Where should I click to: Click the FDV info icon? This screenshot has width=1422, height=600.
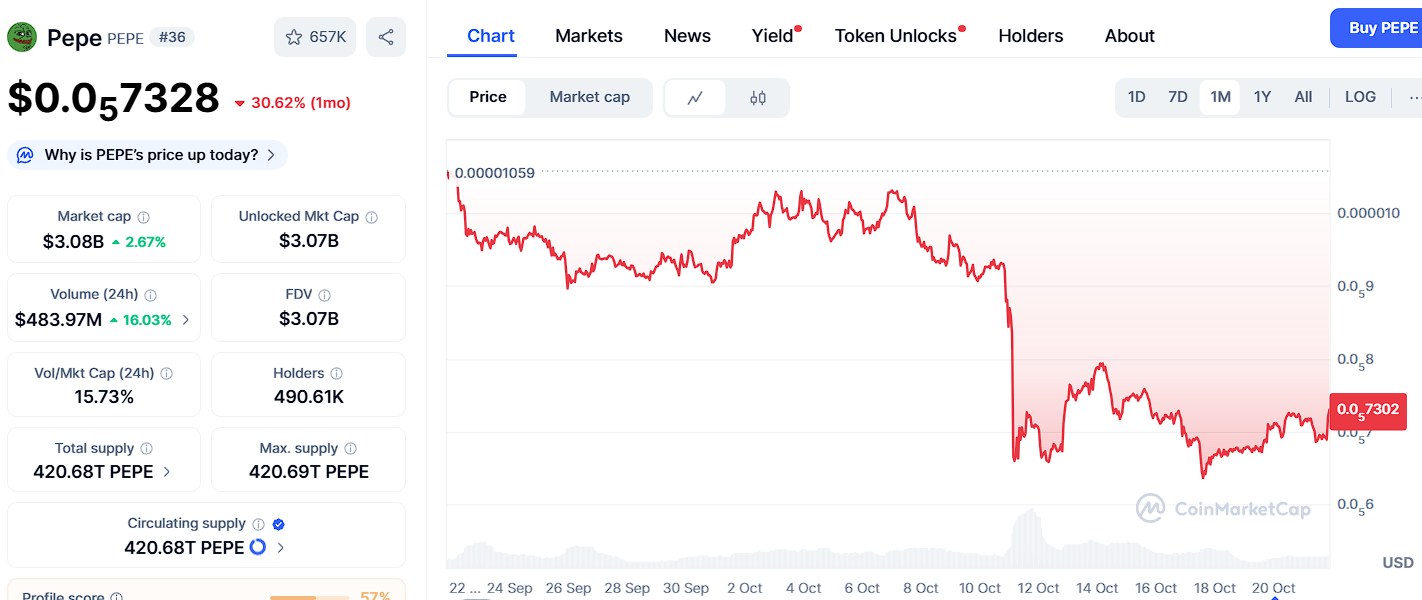click(x=325, y=295)
